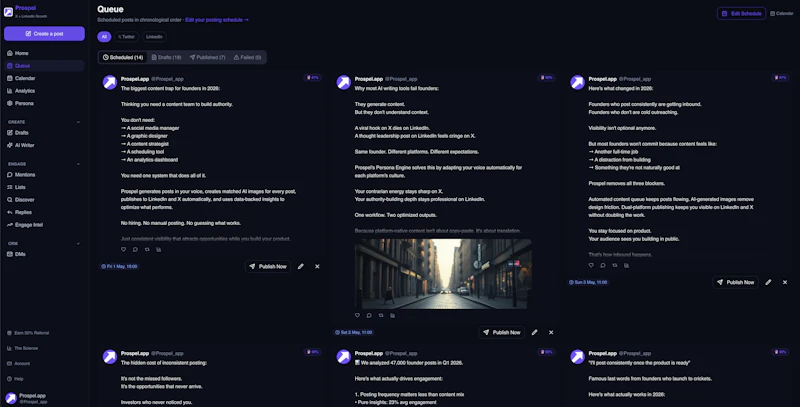
Task: Edit the Sun 3 May post pencil icon
Action: click(x=768, y=282)
